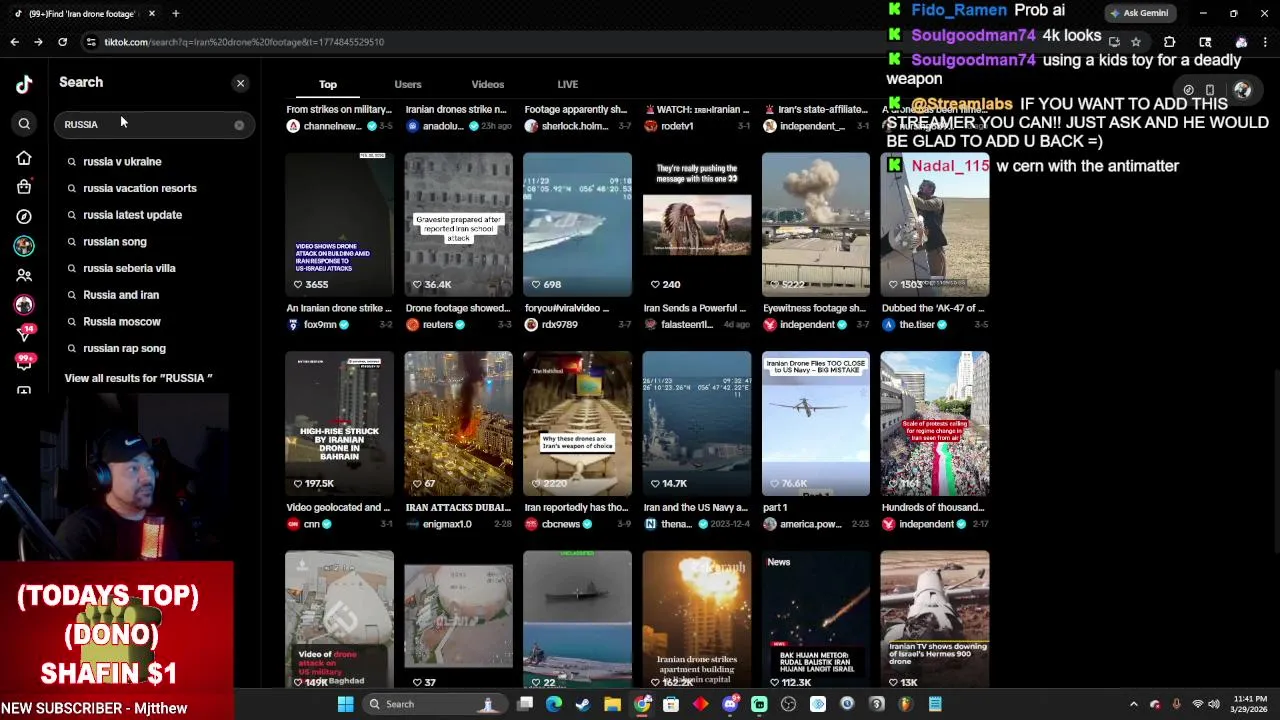1280x720 pixels.
Task: Clear the RUSSIA search text
Action: [x=239, y=125]
